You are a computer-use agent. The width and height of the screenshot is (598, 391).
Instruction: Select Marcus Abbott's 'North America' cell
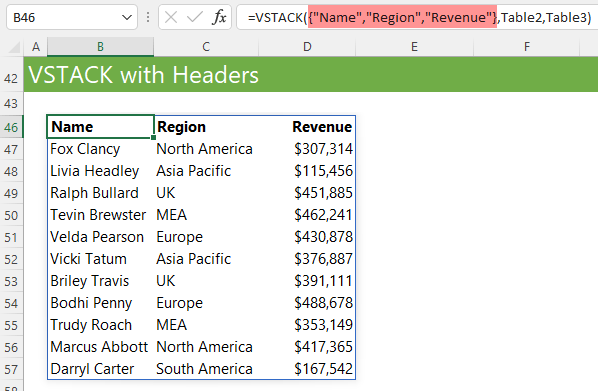[206, 347]
